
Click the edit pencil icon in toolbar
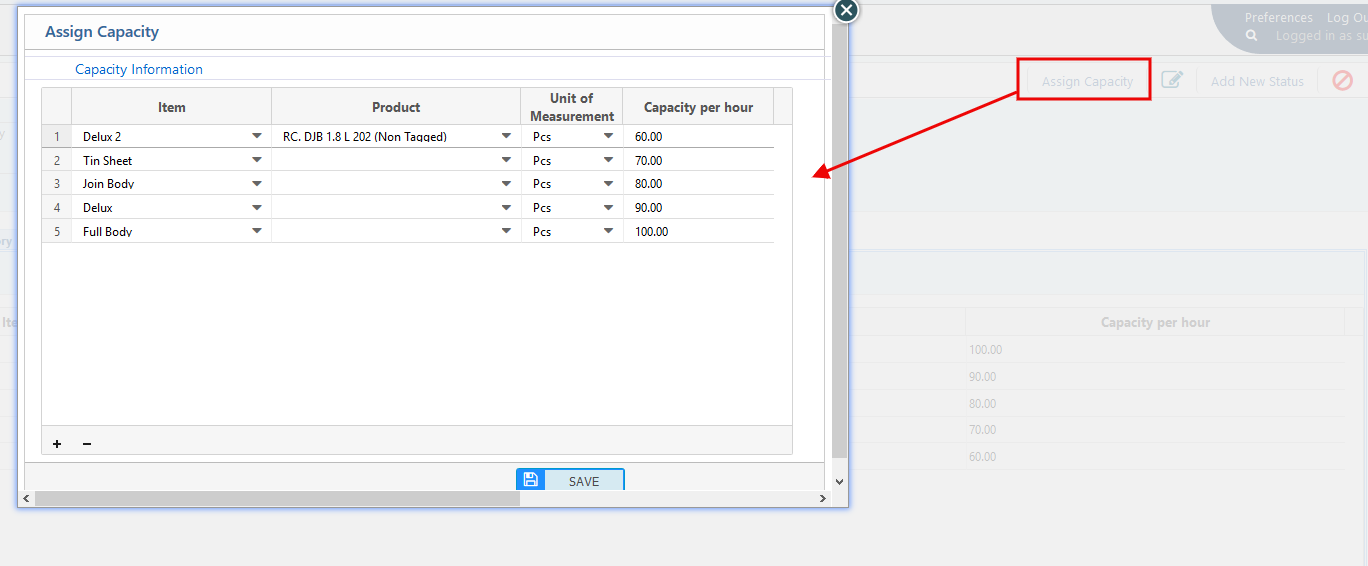tap(1172, 80)
